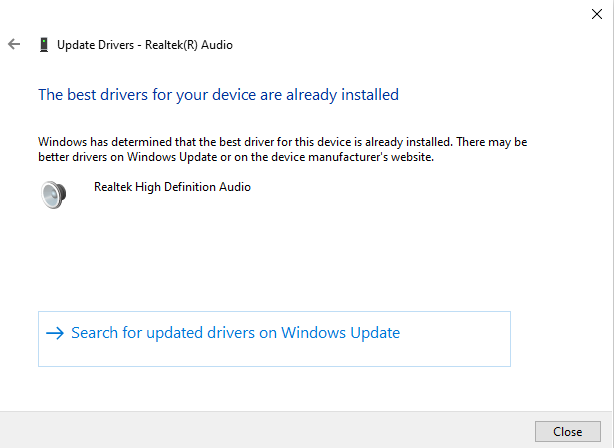
Task: Close the dialog with the top-right X
Action: (x=597, y=13)
